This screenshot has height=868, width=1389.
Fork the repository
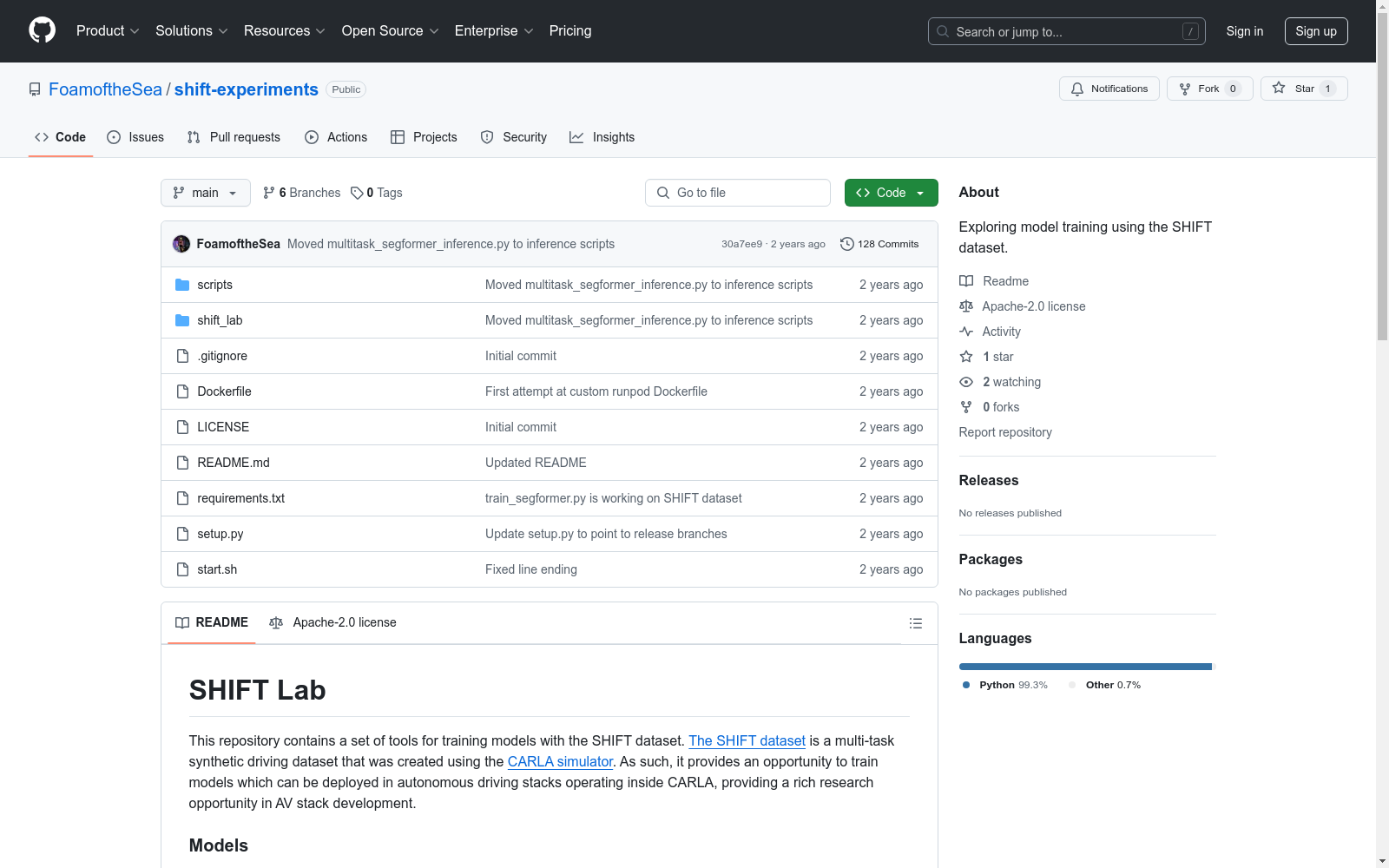tap(1208, 89)
